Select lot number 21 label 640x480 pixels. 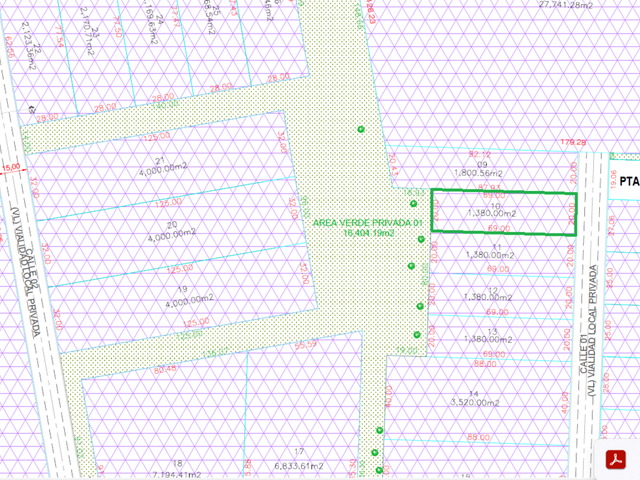[x=160, y=161]
